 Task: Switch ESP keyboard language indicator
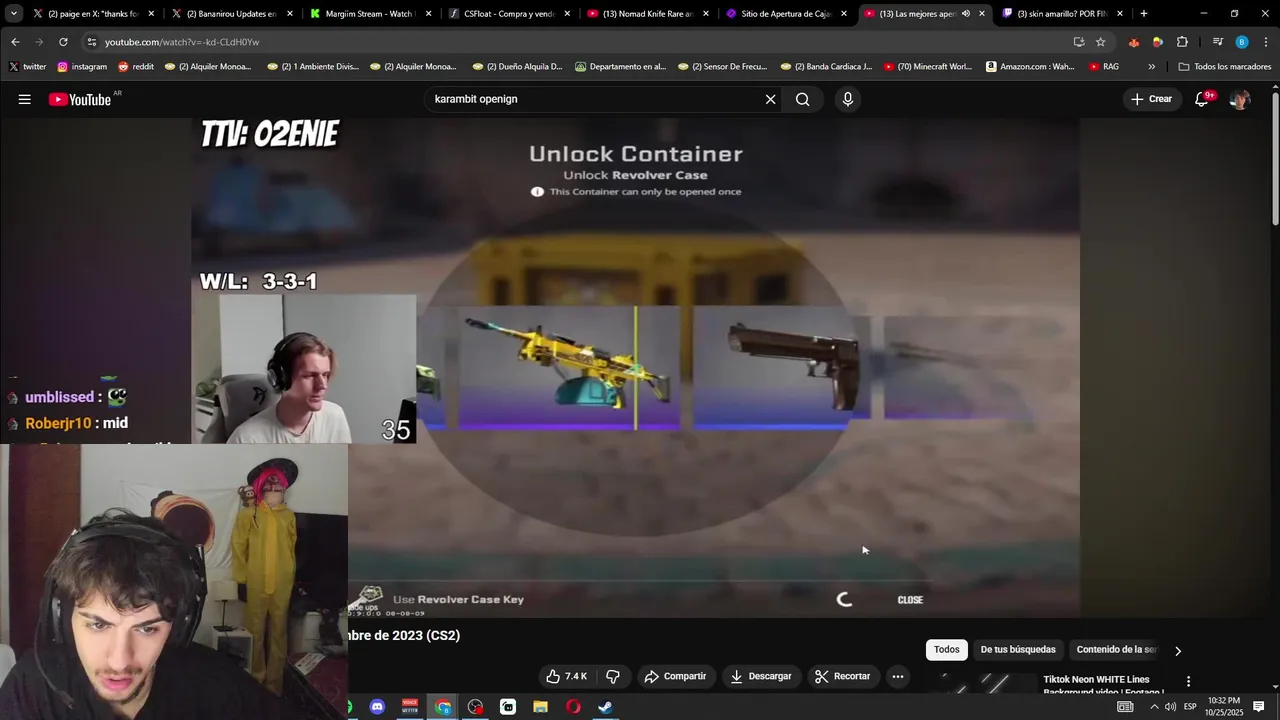click(x=1190, y=707)
